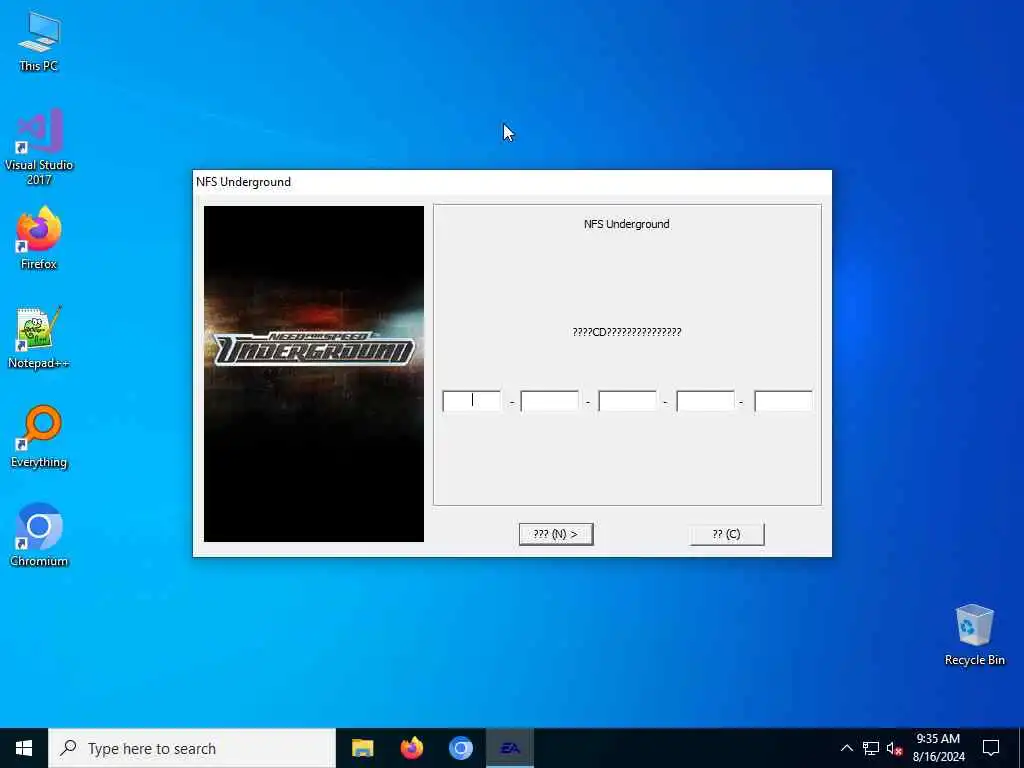Launch Visual Studio 2017 shortcut
Image resolution: width=1024 pixels, height=768 pixels.
pyautogui.click(x=39, y=147)
